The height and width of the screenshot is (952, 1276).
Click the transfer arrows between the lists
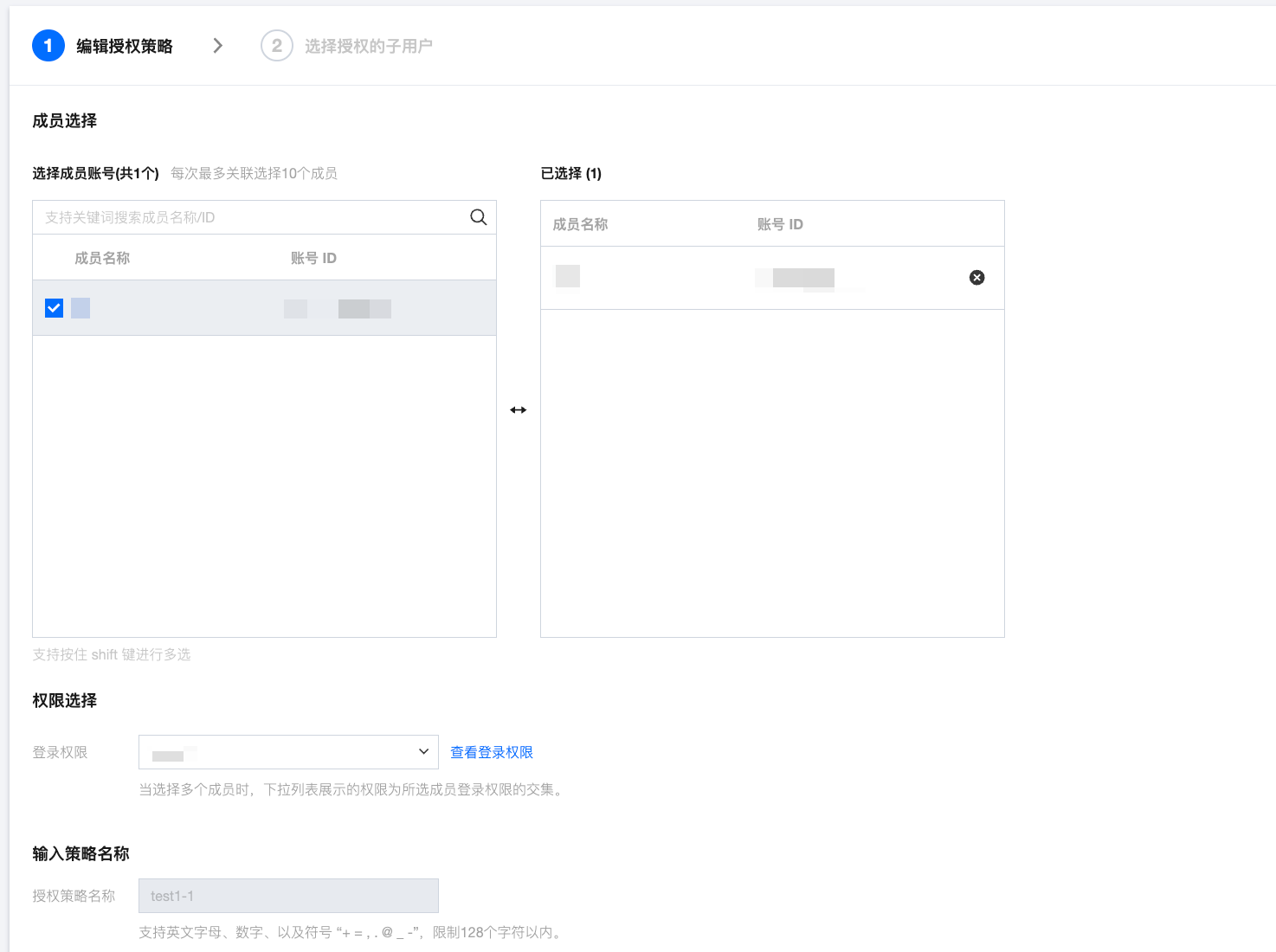[x=518, y=410]
